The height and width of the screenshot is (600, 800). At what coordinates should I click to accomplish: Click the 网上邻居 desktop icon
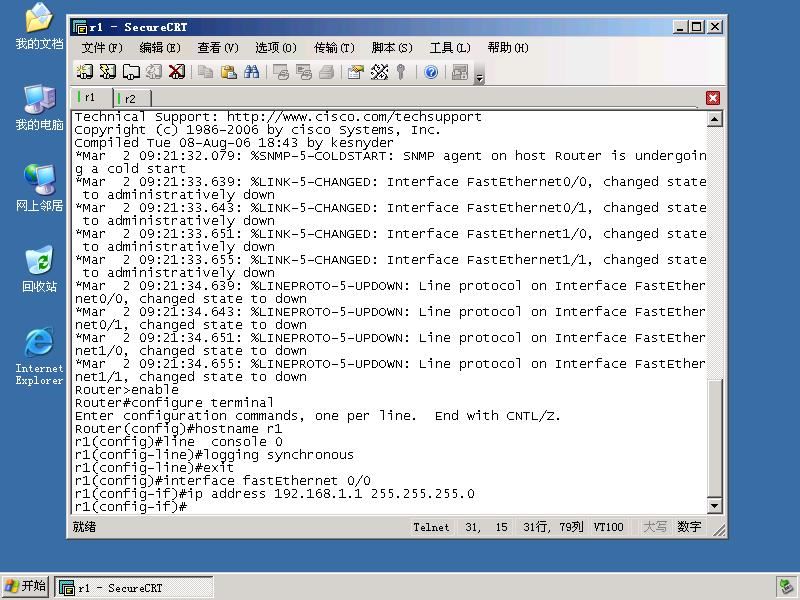[x=39, y=188]
